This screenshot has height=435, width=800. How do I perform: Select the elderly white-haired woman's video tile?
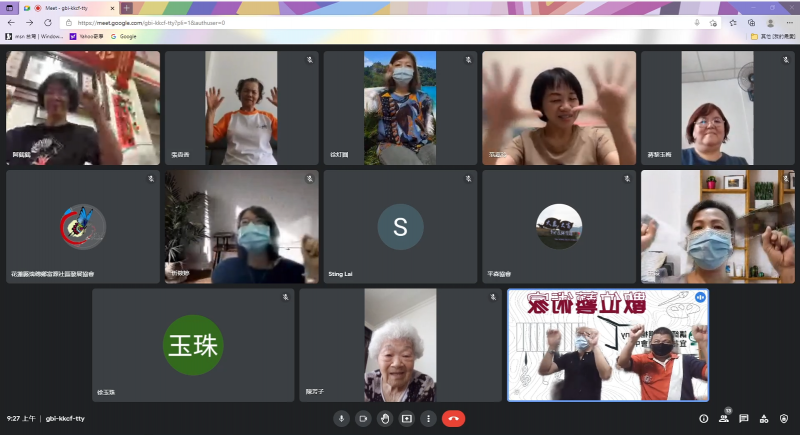(401, 345)
